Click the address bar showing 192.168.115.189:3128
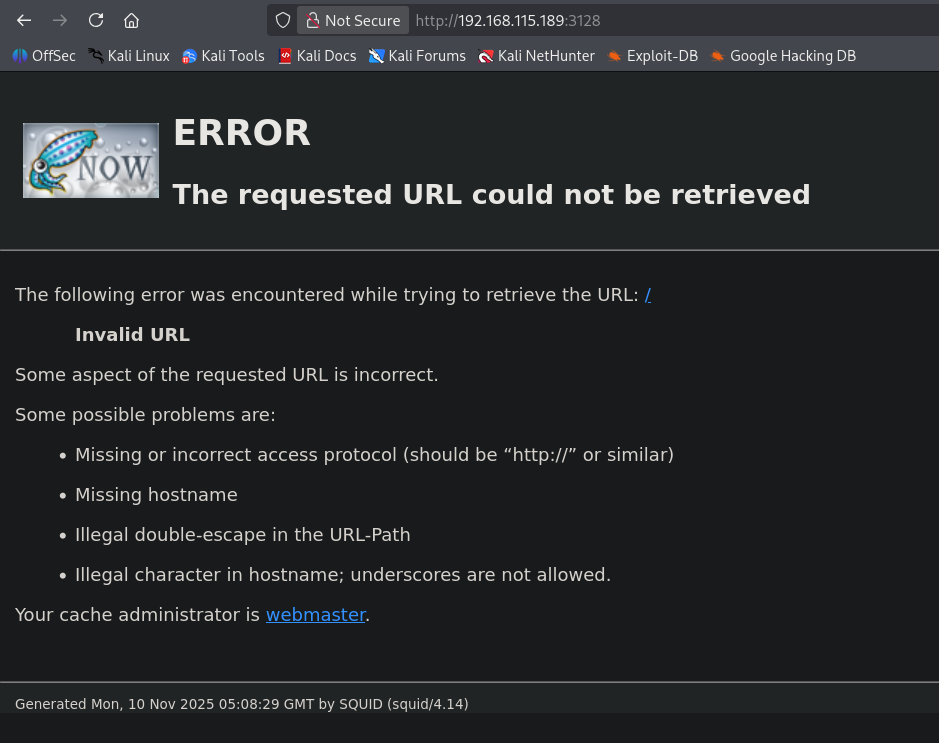 [600, 20]
